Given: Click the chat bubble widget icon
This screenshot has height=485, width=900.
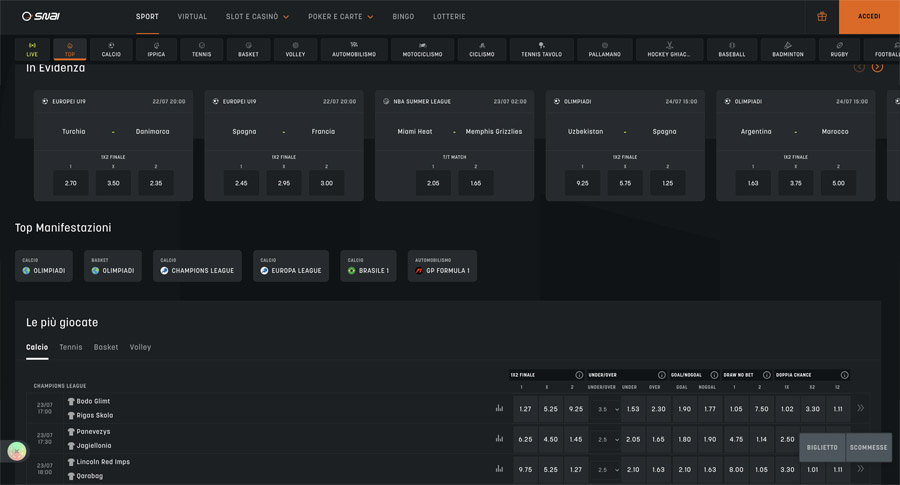Looking at the screenshot, I should click(x=17, y=452).
